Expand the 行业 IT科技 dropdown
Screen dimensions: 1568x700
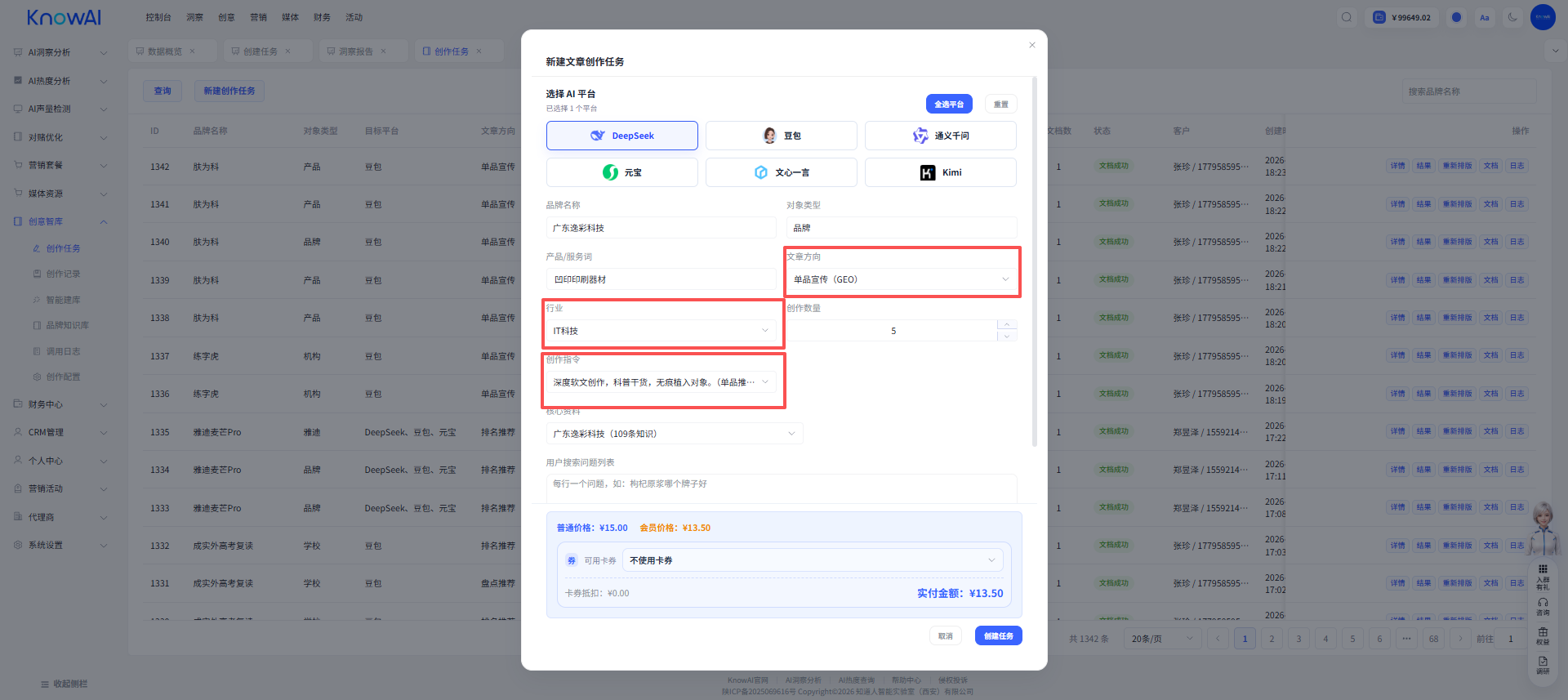661,331
